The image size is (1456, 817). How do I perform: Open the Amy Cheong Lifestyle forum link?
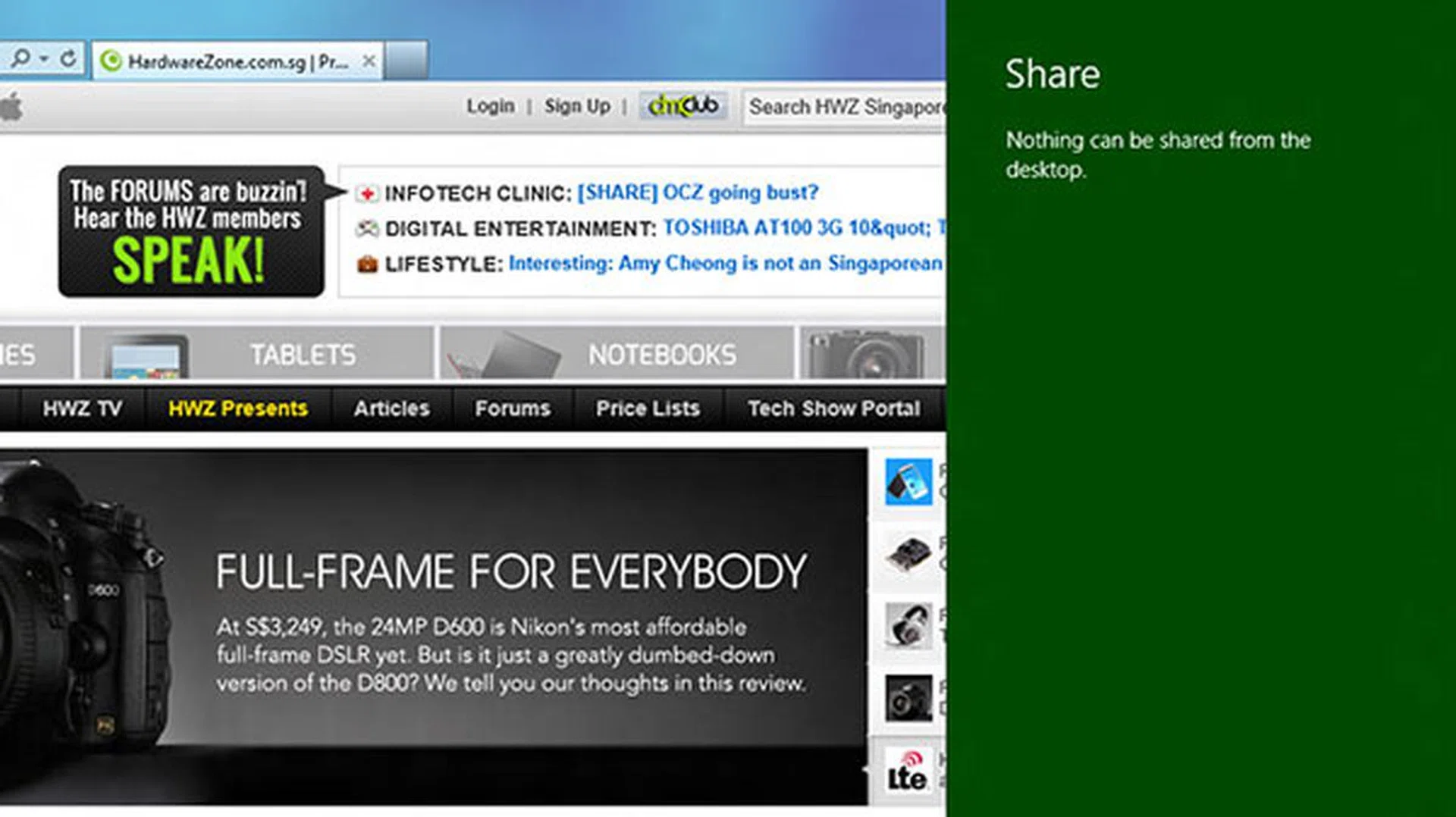pyautogui.click(x=725, y=264)
